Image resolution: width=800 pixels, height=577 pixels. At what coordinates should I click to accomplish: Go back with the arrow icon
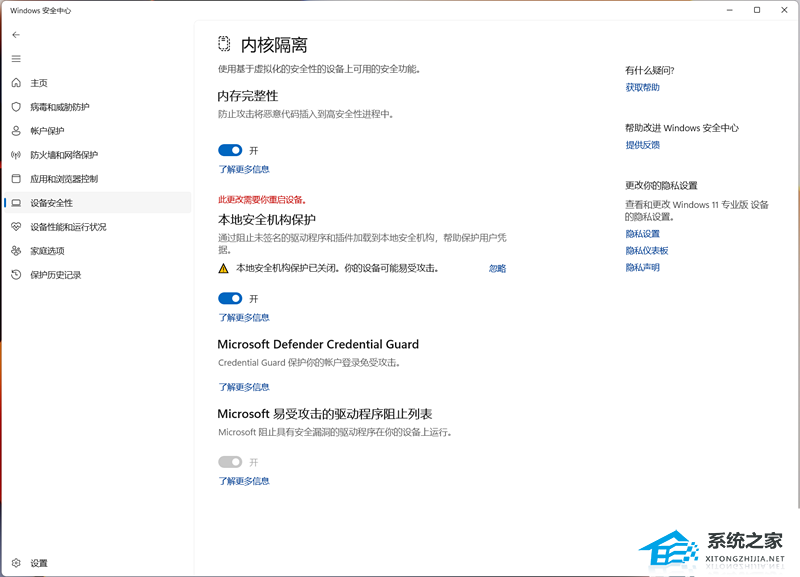tap(16, 35)
